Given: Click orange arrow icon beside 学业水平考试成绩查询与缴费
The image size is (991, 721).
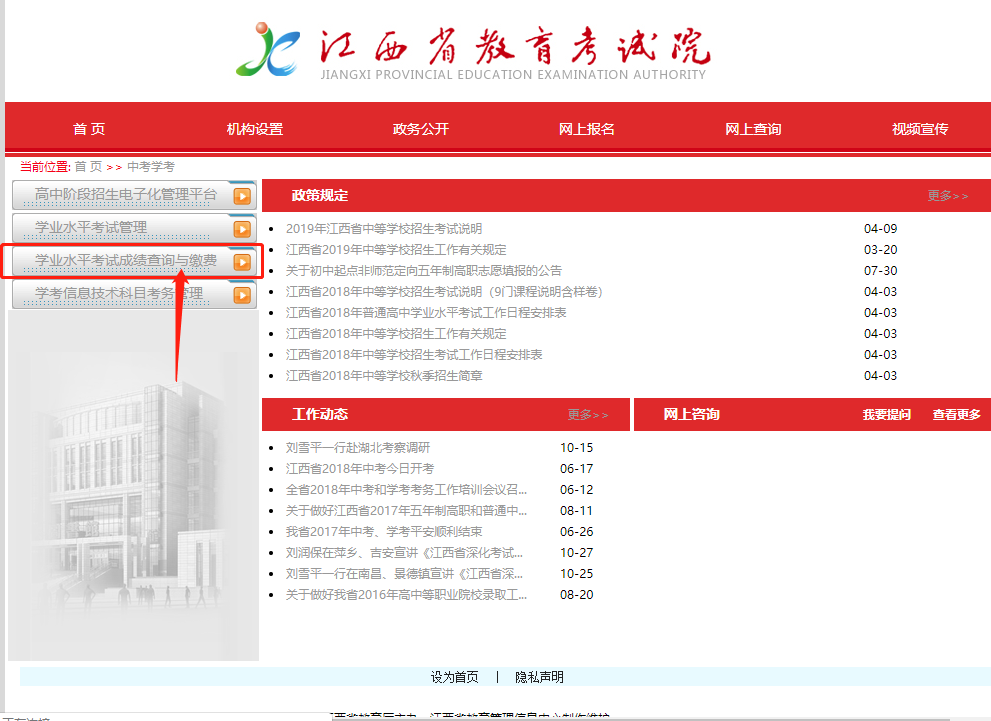Looking at the screenshot, I should 242,262.
